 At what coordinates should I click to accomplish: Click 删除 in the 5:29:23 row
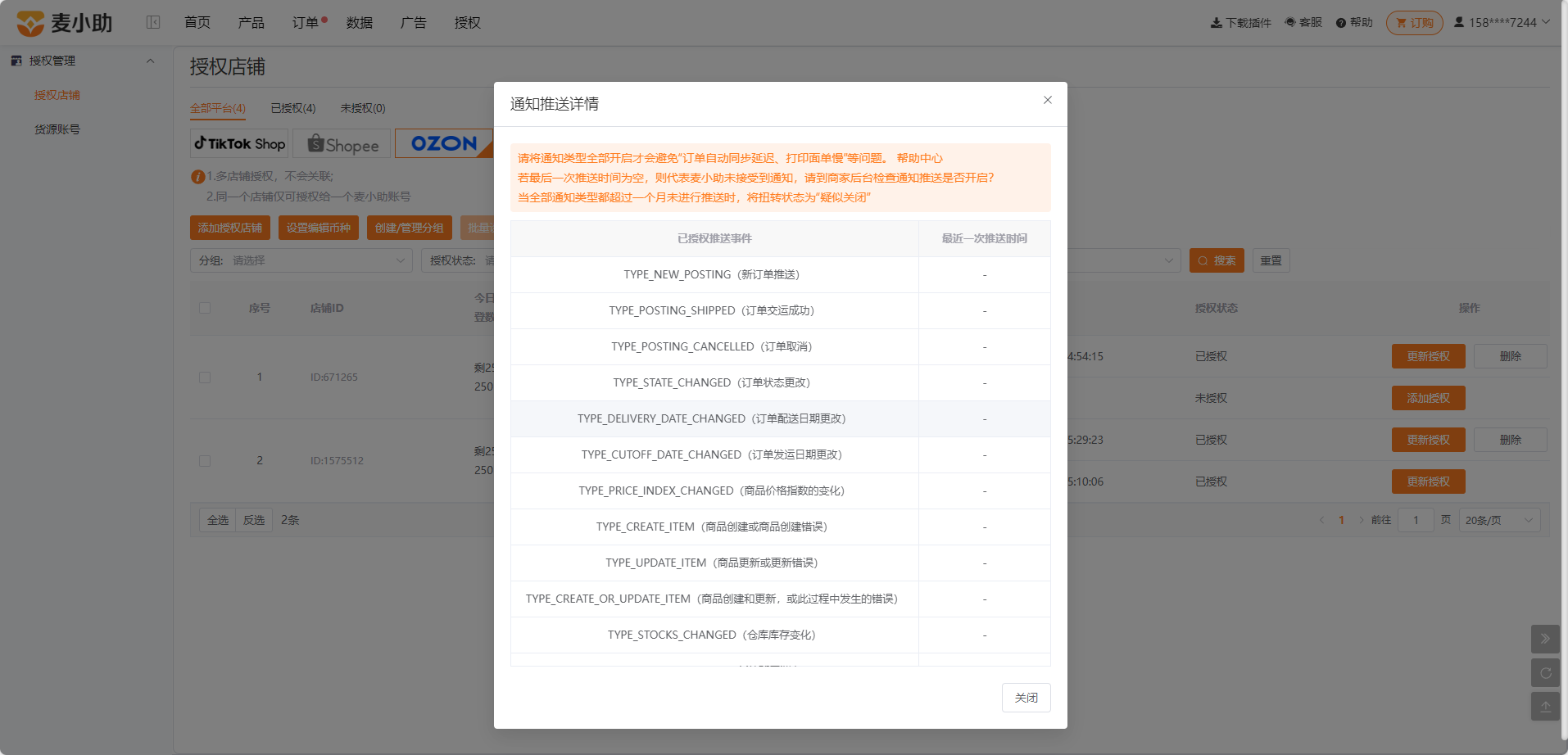1511,440
